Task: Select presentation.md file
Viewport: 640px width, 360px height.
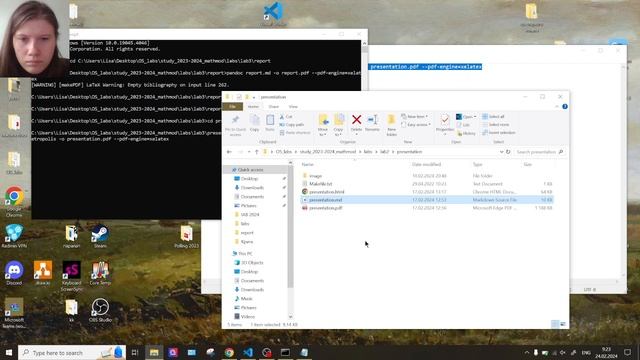Action: (326, 200)
